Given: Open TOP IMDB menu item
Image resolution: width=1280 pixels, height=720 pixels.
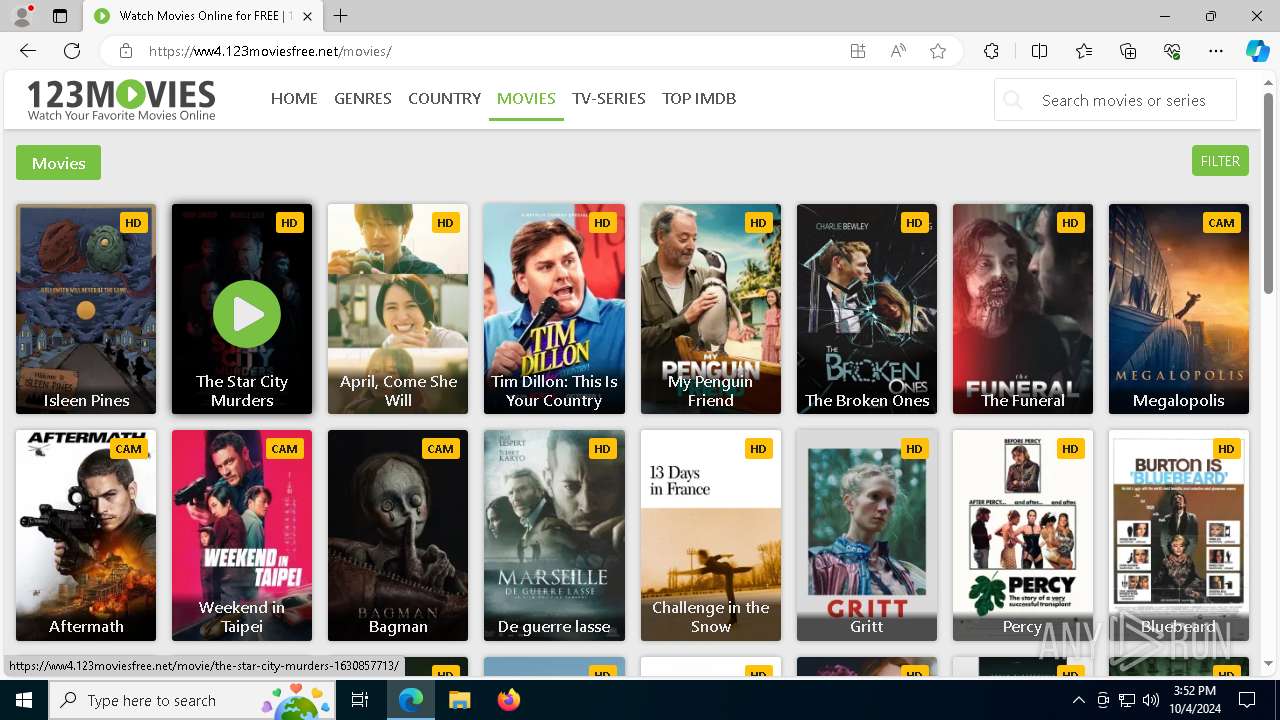Looking at the screenshot, I should pos(699,98).
